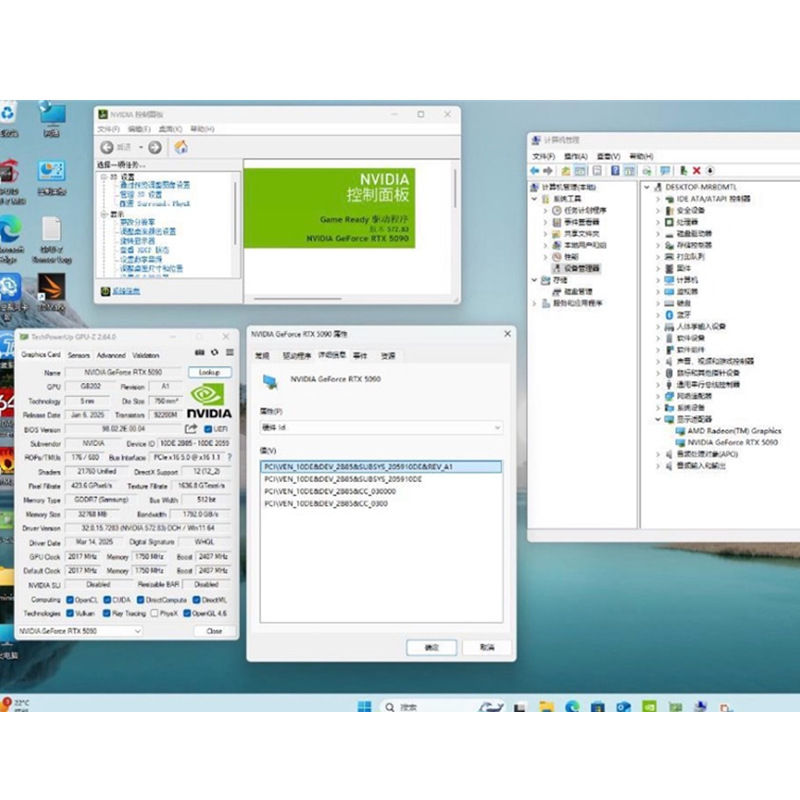Open 硬件 Id property dropdown

coord(381,428)
